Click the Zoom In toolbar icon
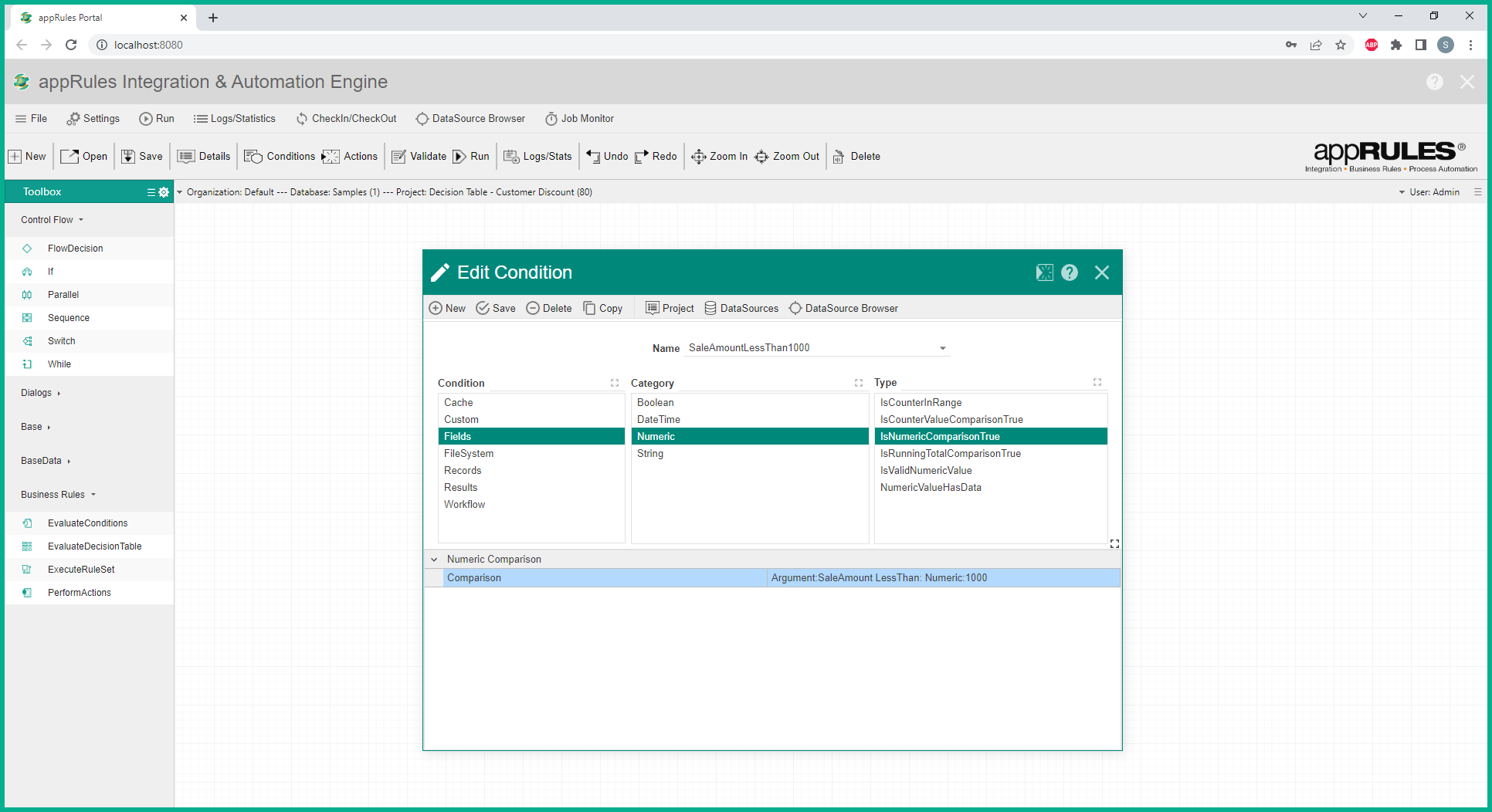Screen dimensions: 1492x812 698,157
